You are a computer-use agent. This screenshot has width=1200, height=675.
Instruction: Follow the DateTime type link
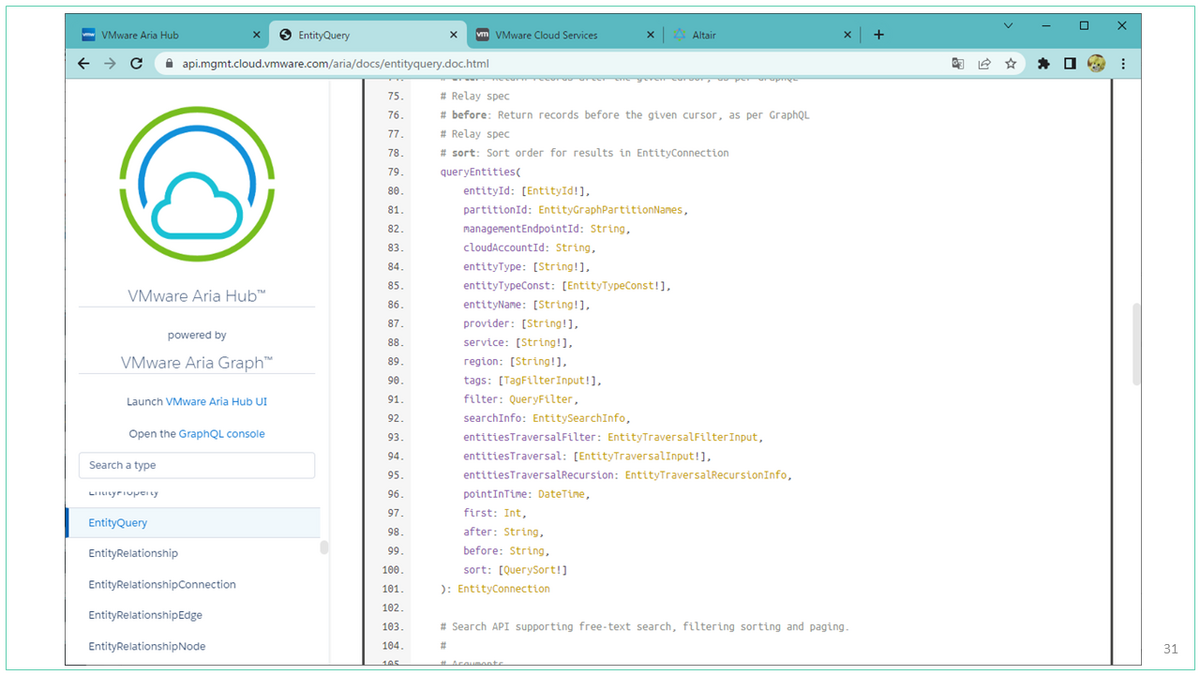coord(562,495)
